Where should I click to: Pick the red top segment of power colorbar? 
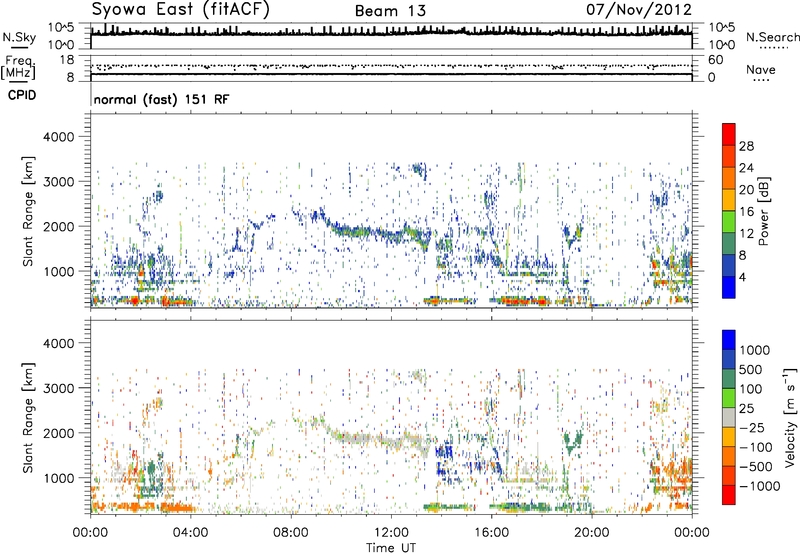point(729,135)
